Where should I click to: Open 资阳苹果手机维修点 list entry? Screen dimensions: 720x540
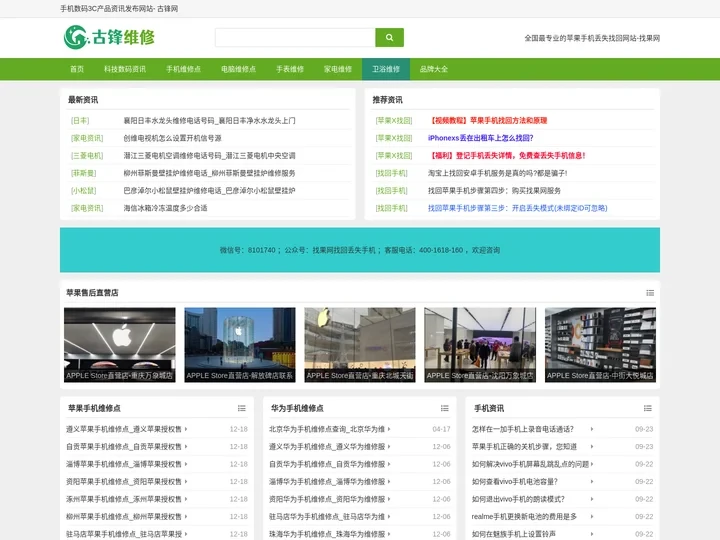[124, 482]
